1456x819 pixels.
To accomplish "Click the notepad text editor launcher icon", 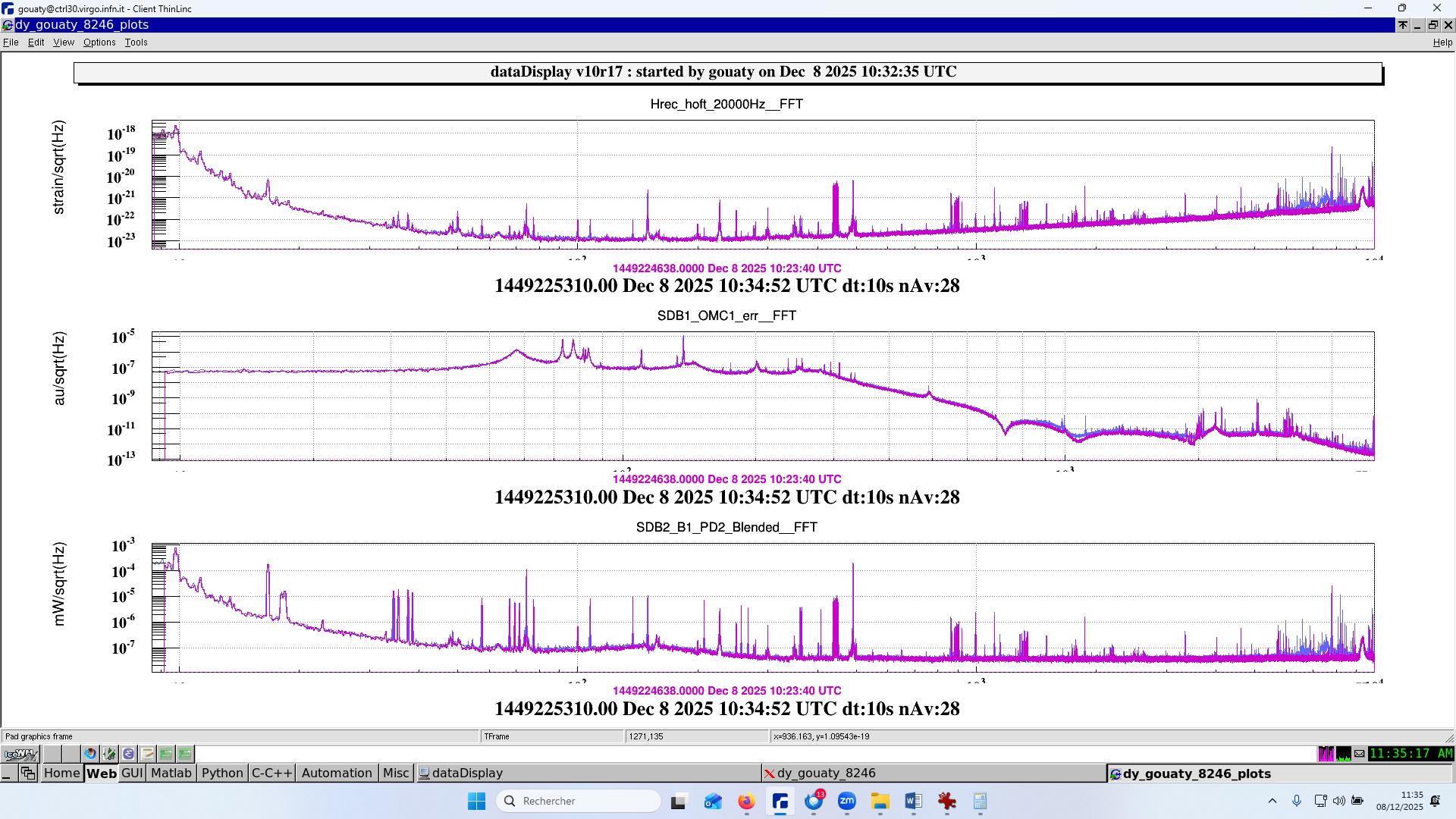I will point(147,754).
